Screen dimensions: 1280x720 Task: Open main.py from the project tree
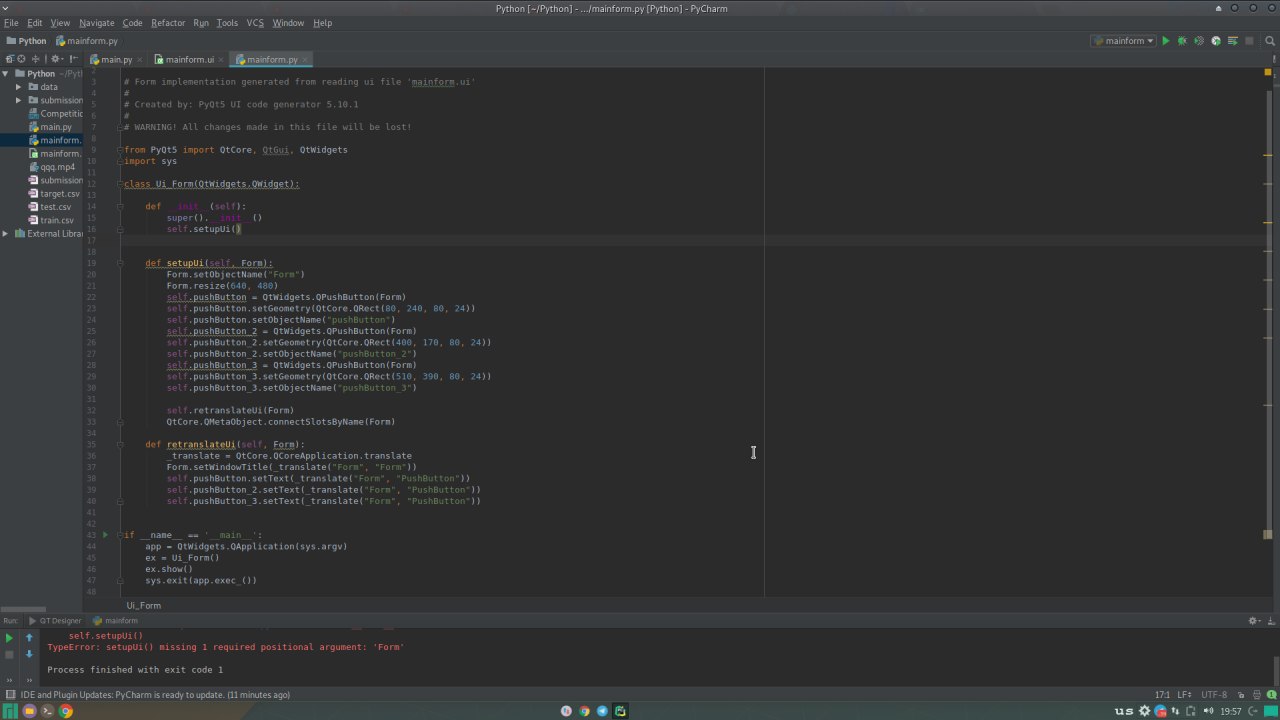pos(55,127)
